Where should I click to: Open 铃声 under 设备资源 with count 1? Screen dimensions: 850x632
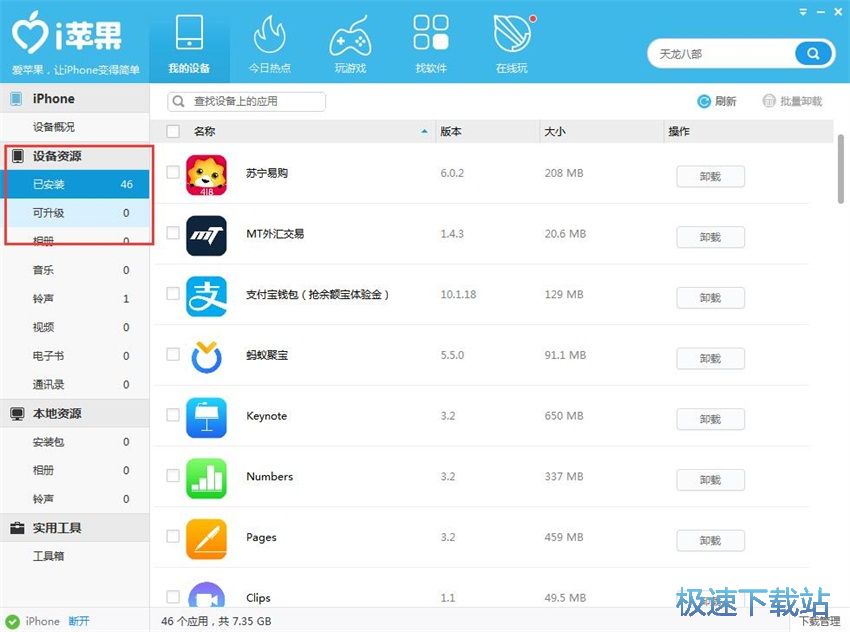(75, 299)
